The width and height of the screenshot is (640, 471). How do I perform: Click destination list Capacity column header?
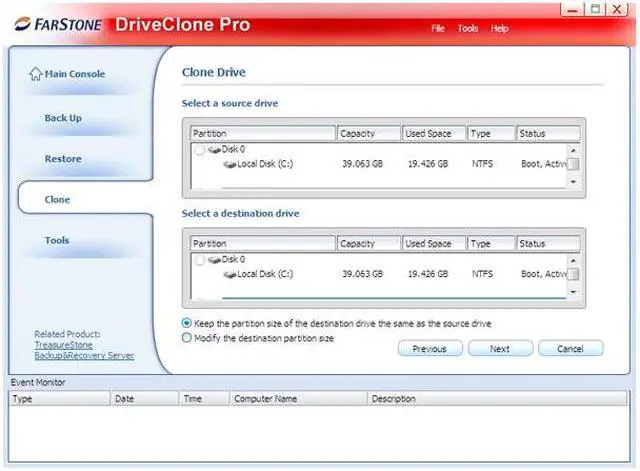(369, 244)
